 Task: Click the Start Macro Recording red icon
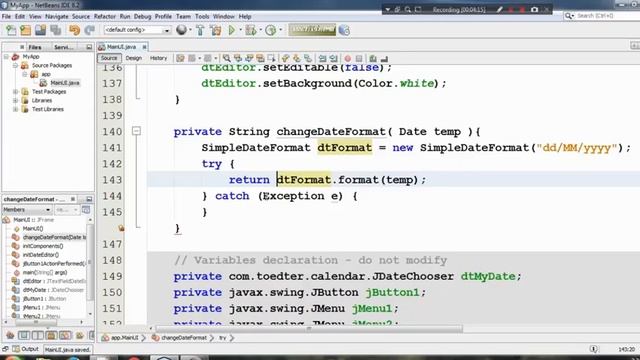(347, 58)
